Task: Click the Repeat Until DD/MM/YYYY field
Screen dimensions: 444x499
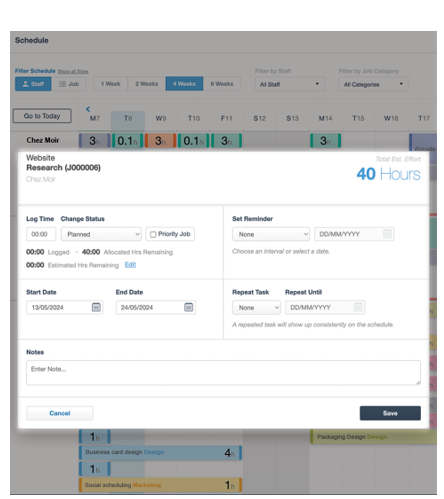Action: pyautogui.click(x=325, y=307)
